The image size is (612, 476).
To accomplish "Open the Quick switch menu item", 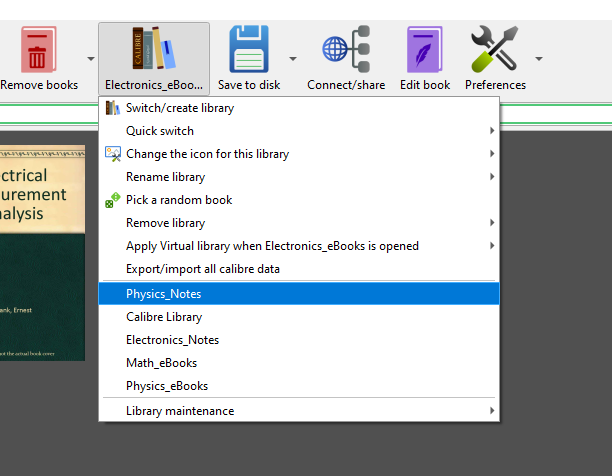I will click(x=299, y=131).
